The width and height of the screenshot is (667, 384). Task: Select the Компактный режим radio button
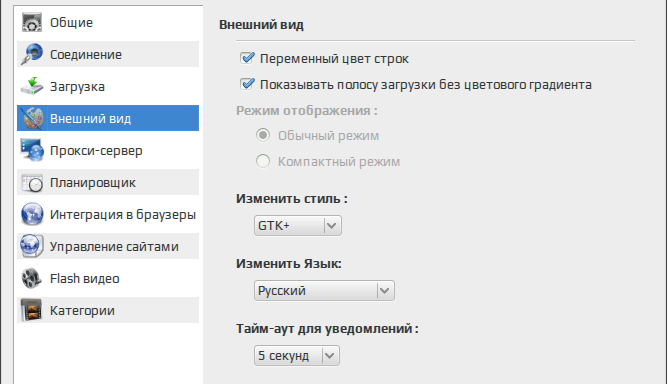(x=263, y=161)
